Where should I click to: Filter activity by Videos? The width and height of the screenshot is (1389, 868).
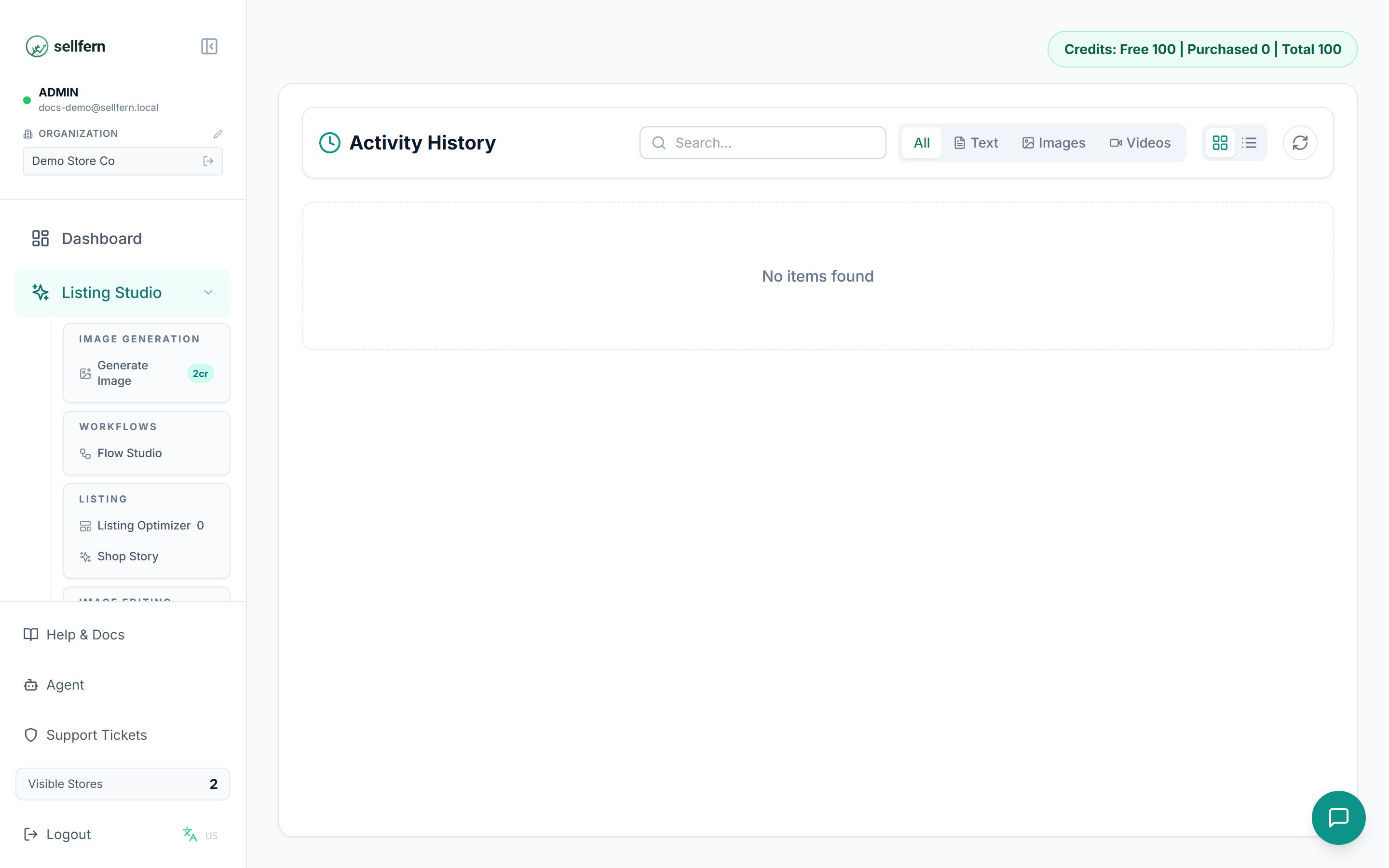click(1140, 143)
